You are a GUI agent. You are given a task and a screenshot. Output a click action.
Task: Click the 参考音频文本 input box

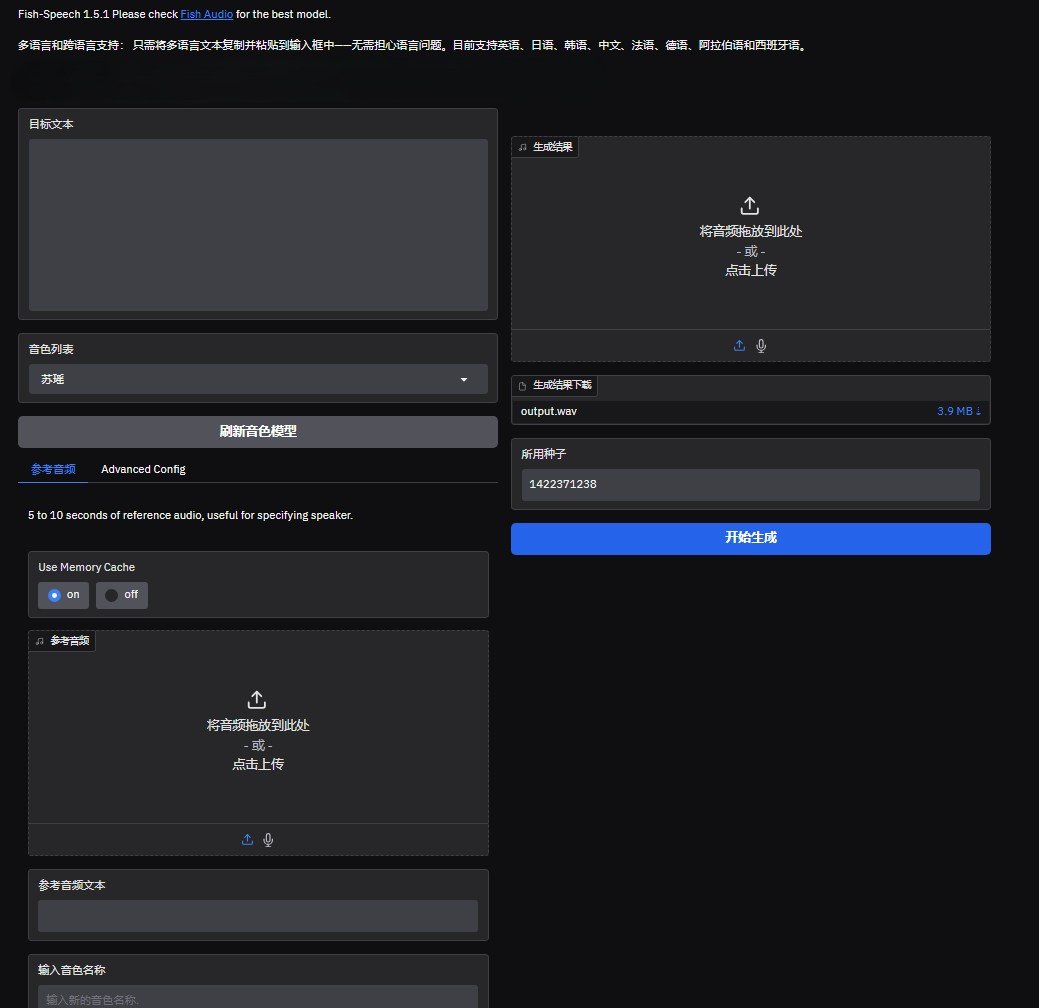click(257, 916)
